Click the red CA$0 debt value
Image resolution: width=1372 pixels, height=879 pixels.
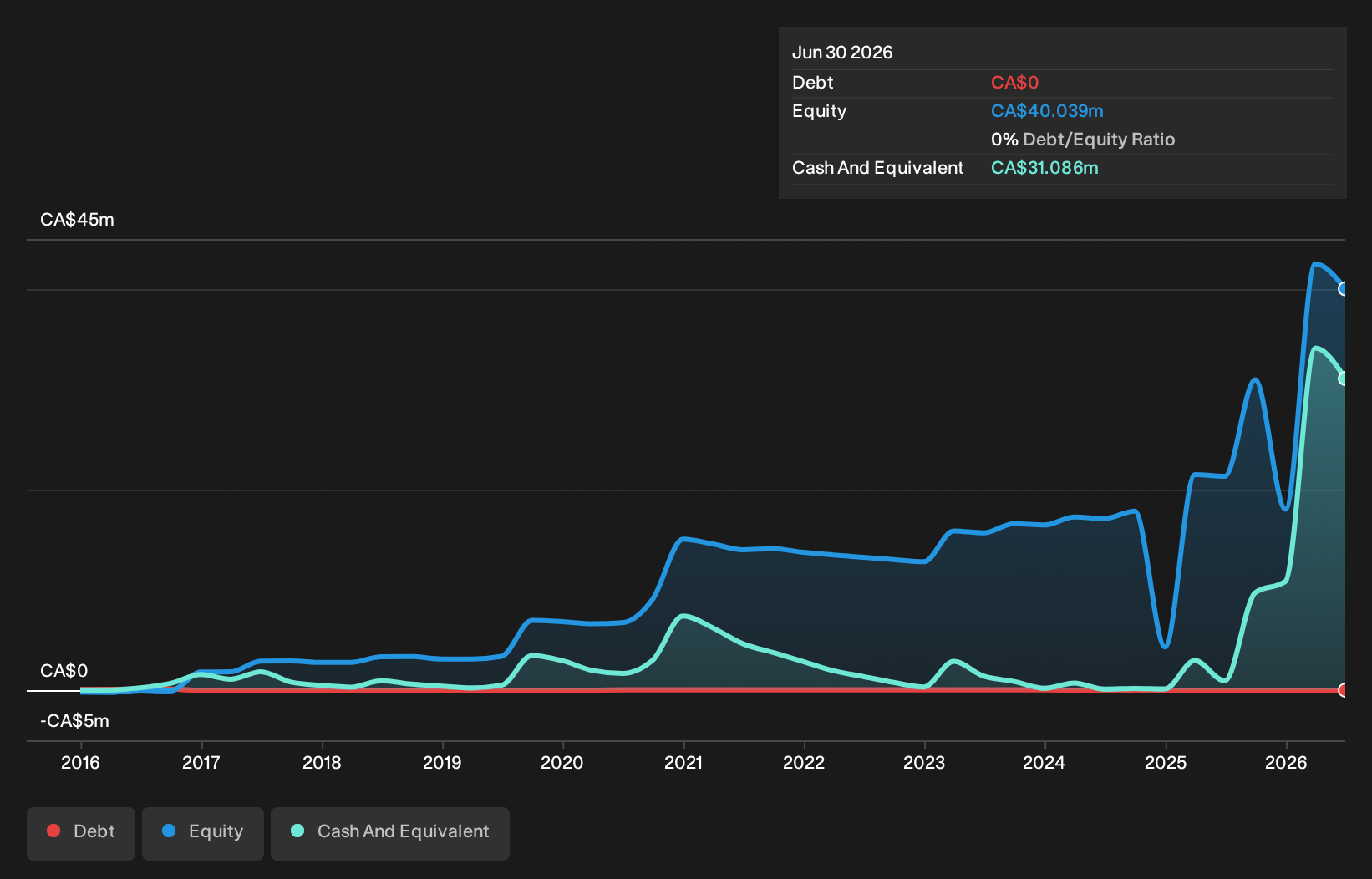[x=1014, y=83]
